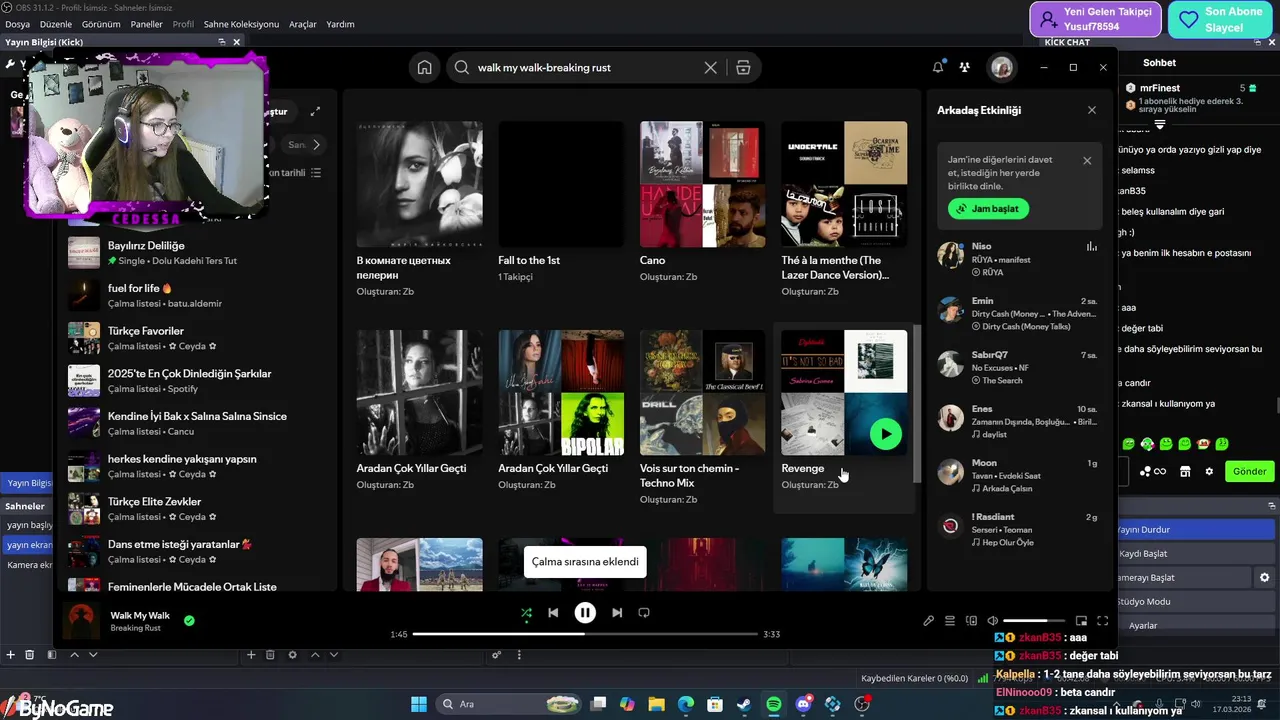Adjust the Spotify volume slider

[x=1033, y=621]
